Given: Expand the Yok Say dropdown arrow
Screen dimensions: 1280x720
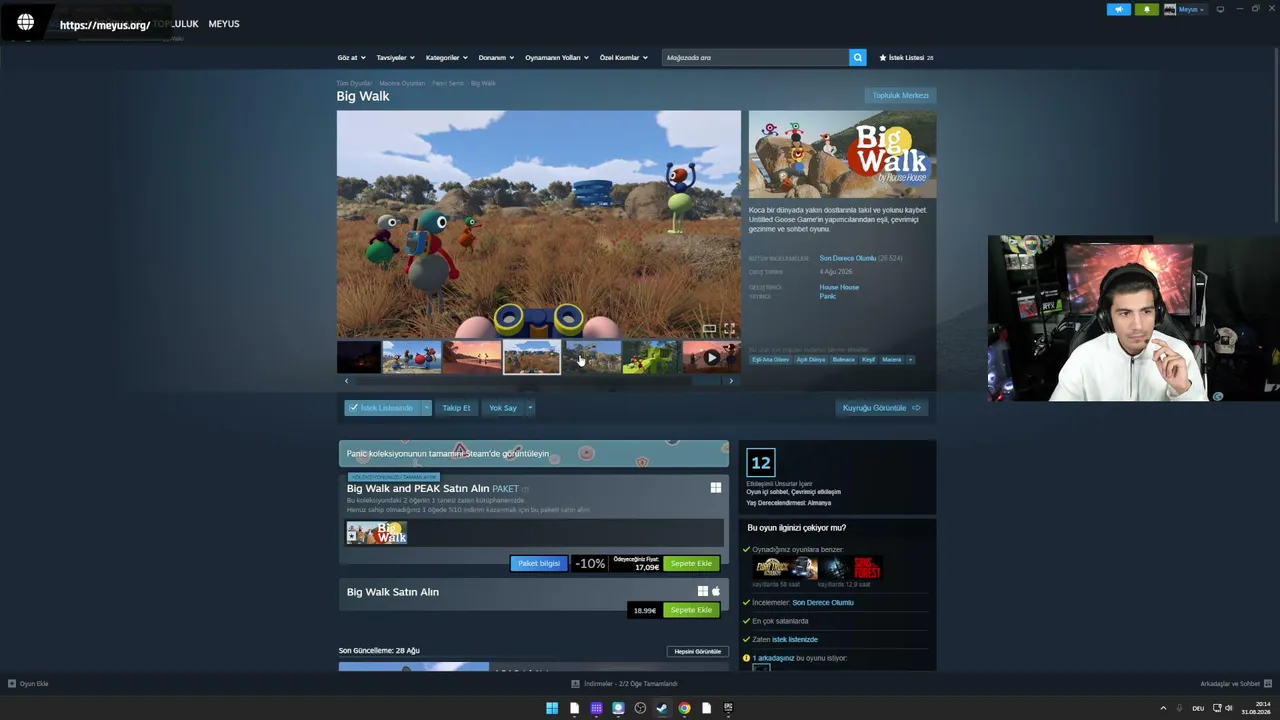Looking at the screenshot, I should pos(530,408).
